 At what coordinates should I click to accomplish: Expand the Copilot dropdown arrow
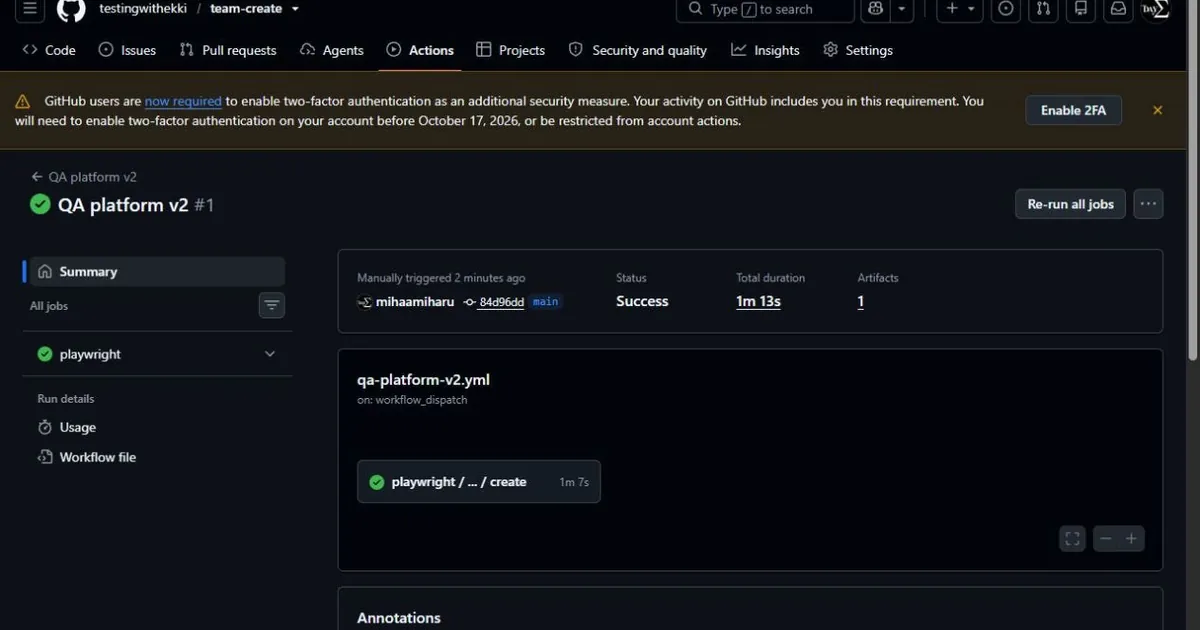(902, 9)
